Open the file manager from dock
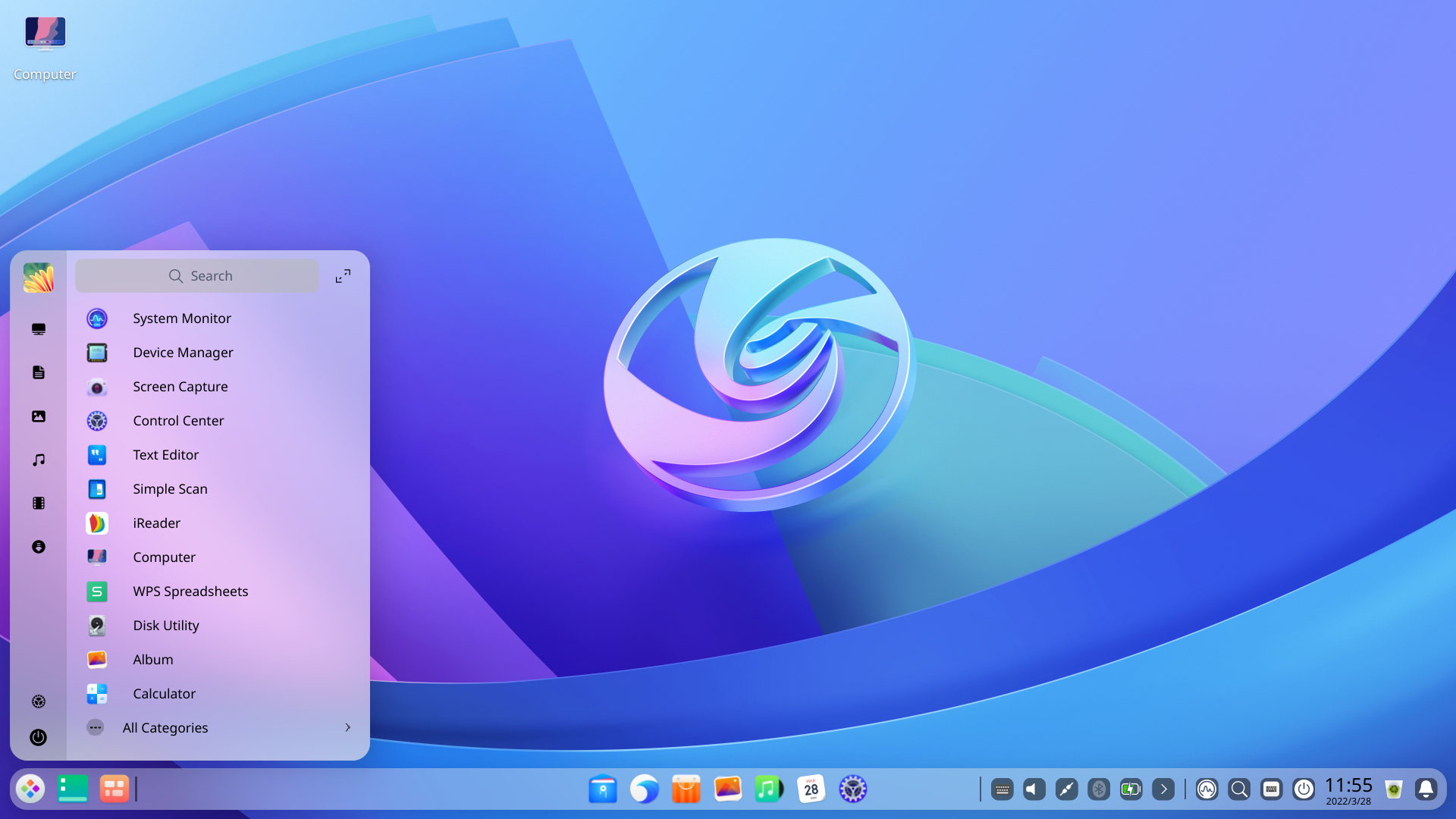Viewport: 1456px width, 819px height. [x=603, y=789]
